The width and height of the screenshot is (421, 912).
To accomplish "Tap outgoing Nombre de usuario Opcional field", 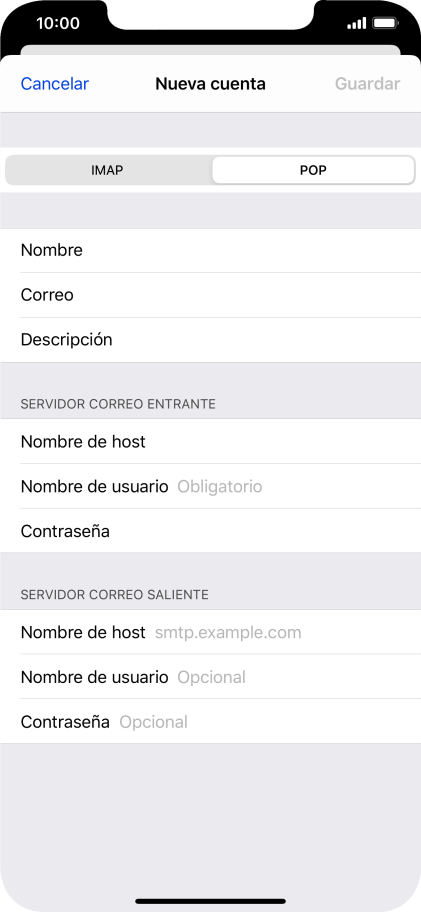I will pos(210,677).
